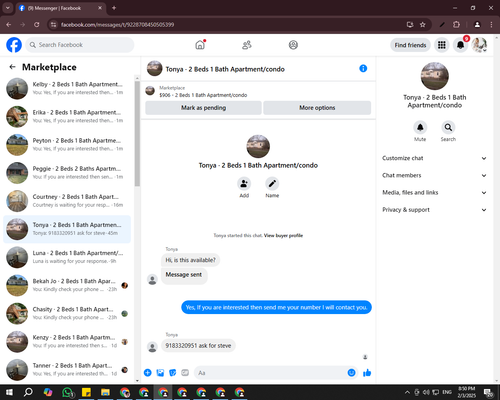Screen dimensions: 500x400
Task: Open the account profile picture menu
Action: pyautogui.click(x=479, y=45)
